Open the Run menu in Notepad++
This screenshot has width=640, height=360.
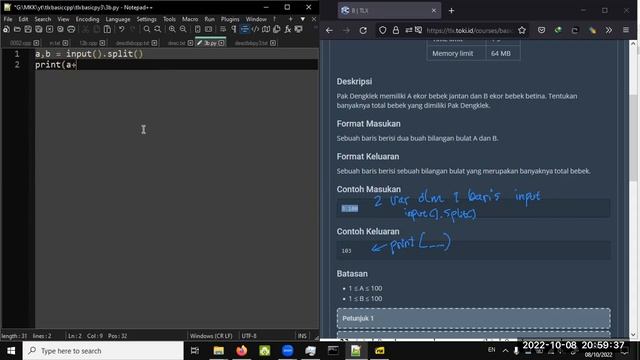click(x=209, y=19)
